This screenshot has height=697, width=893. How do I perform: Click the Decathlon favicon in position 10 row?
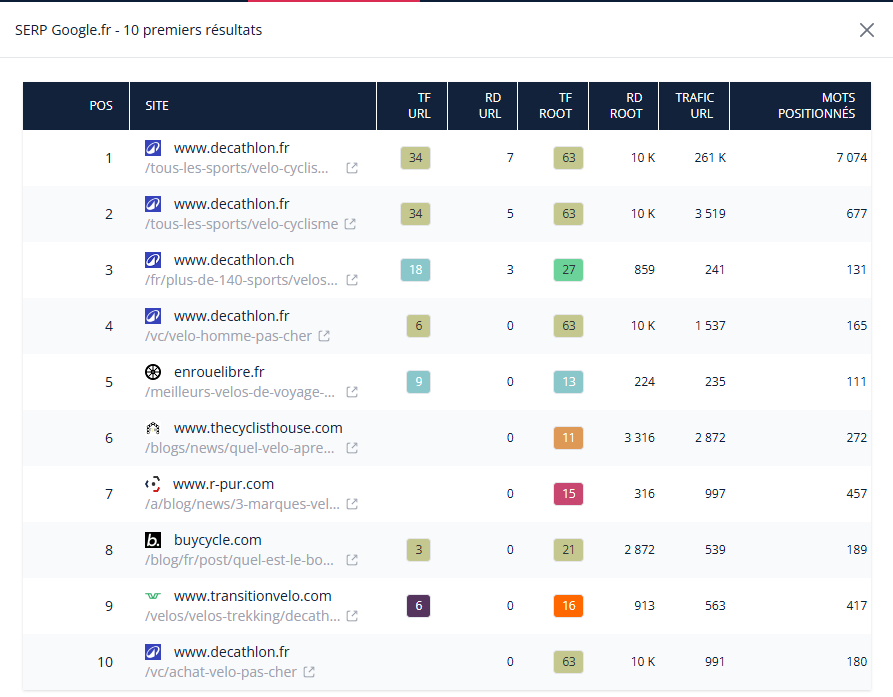click(153, 652)
